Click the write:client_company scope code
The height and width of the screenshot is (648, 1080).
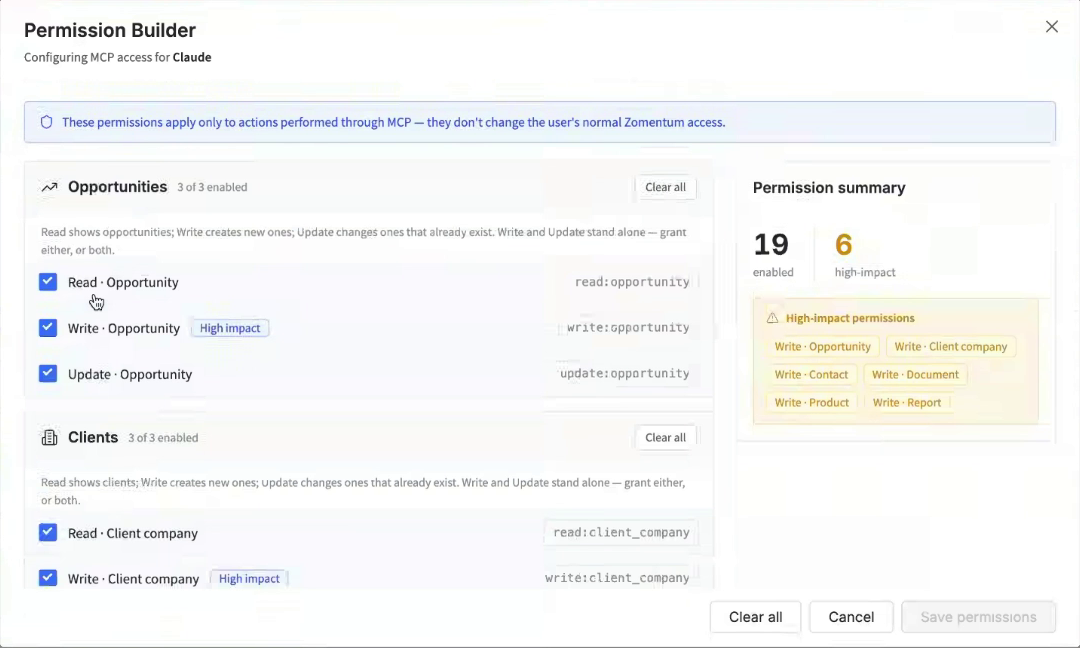(x=616, y=578)
